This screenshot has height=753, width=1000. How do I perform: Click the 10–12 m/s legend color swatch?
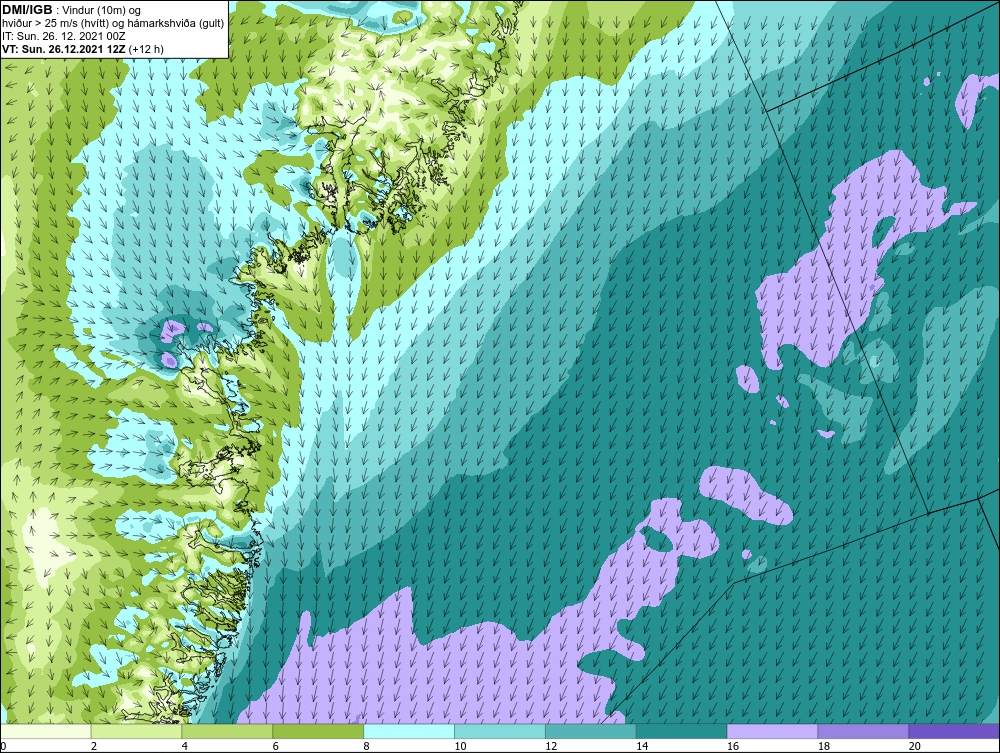(x=499, y=731)
